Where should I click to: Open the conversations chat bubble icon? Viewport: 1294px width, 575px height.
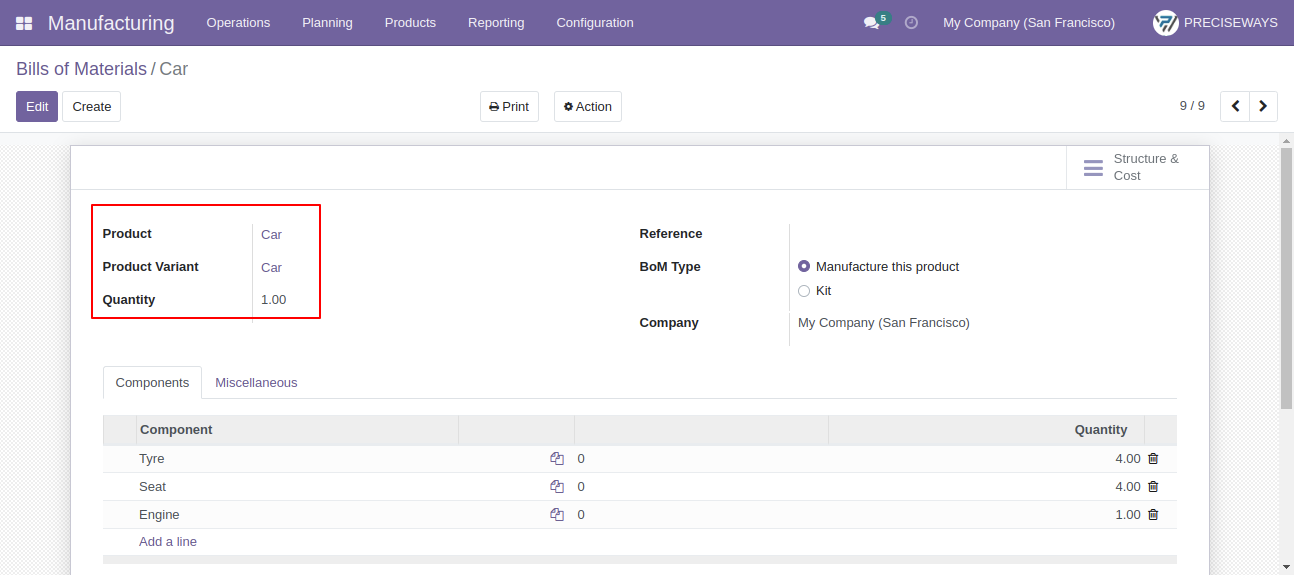[871, 23]
